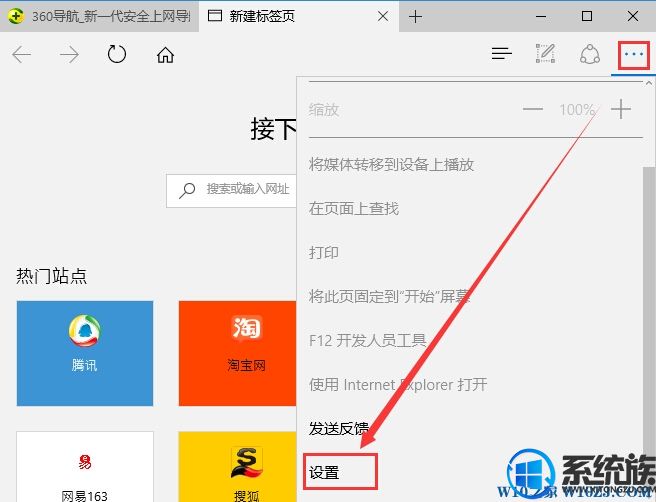Increase zoom with the plus button
Image resolution: width=656 pixels, height=502 pixels.
tap(621, 109)
